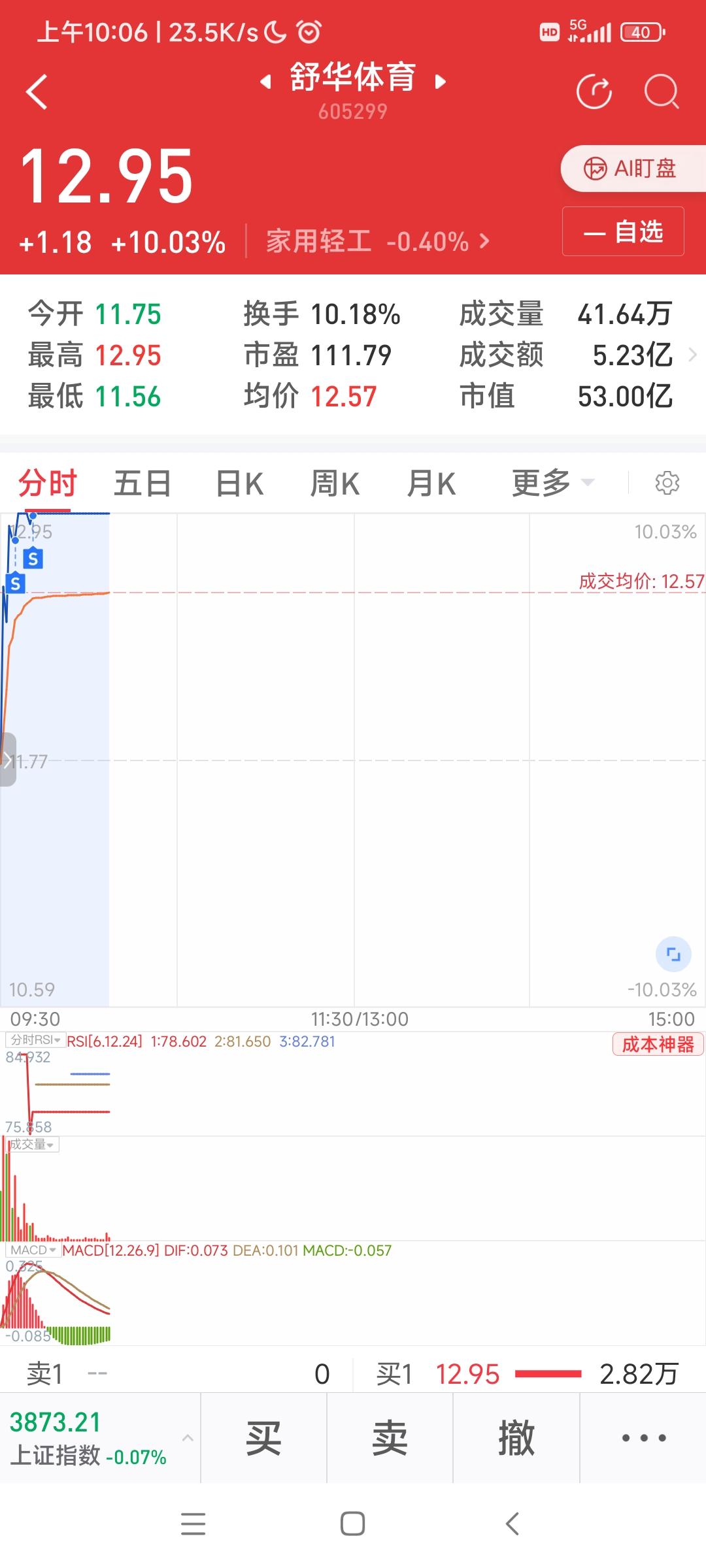The height and width of the screenshot is (1568, 706).
Task: Open 家用轻工 sector link
Action: (x=377, y=242)
